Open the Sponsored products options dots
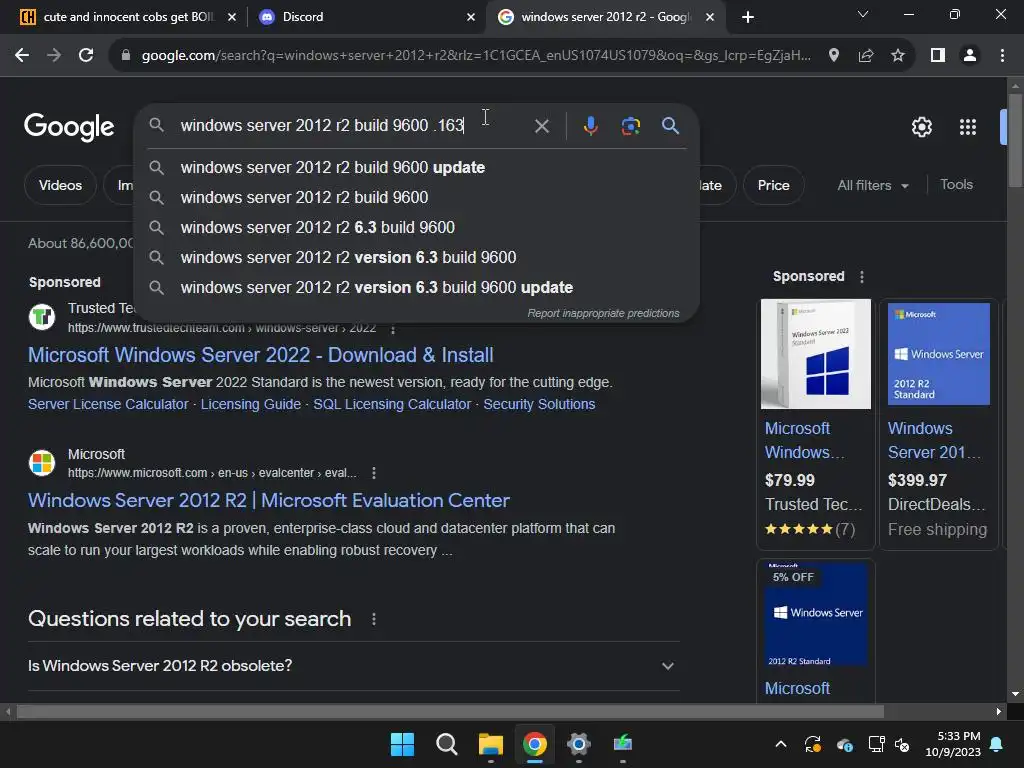The width and height of the screenshot is (1024, 768). pos(862,277)
